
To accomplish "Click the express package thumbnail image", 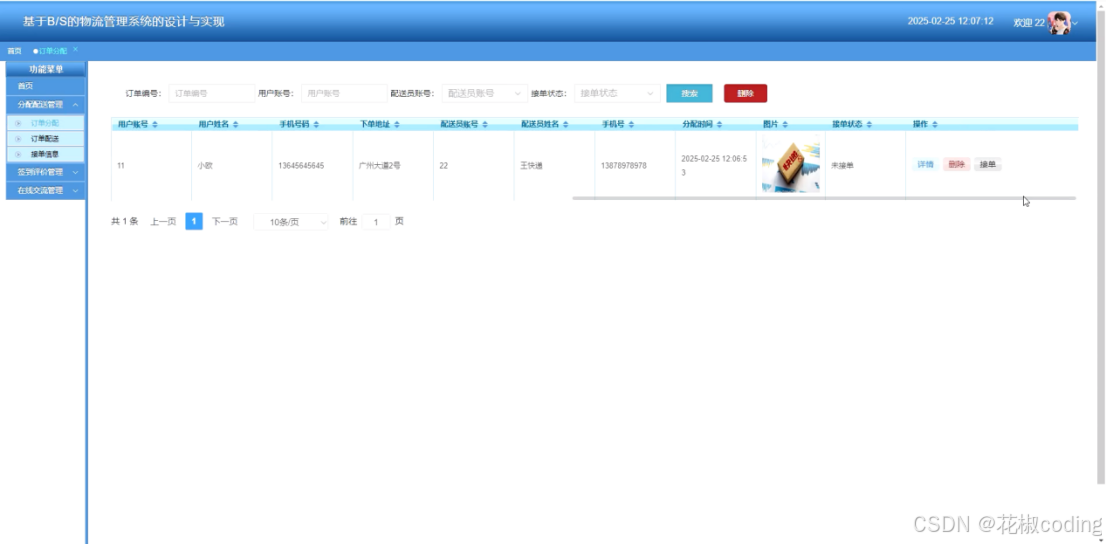I will pyautogui.click(x=791, y=166).
